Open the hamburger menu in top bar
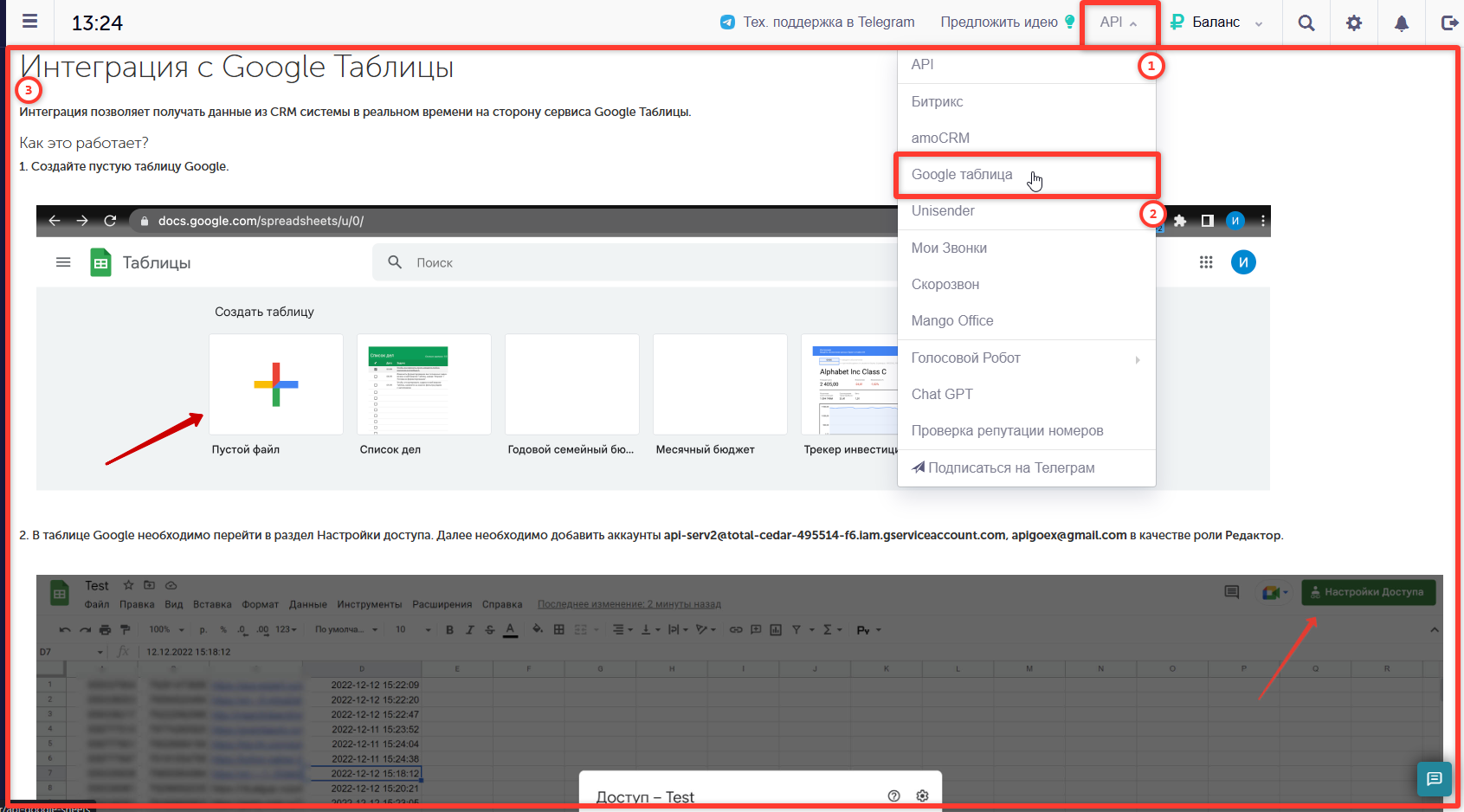The image size is (1464, 812). [x=29, y=22]
